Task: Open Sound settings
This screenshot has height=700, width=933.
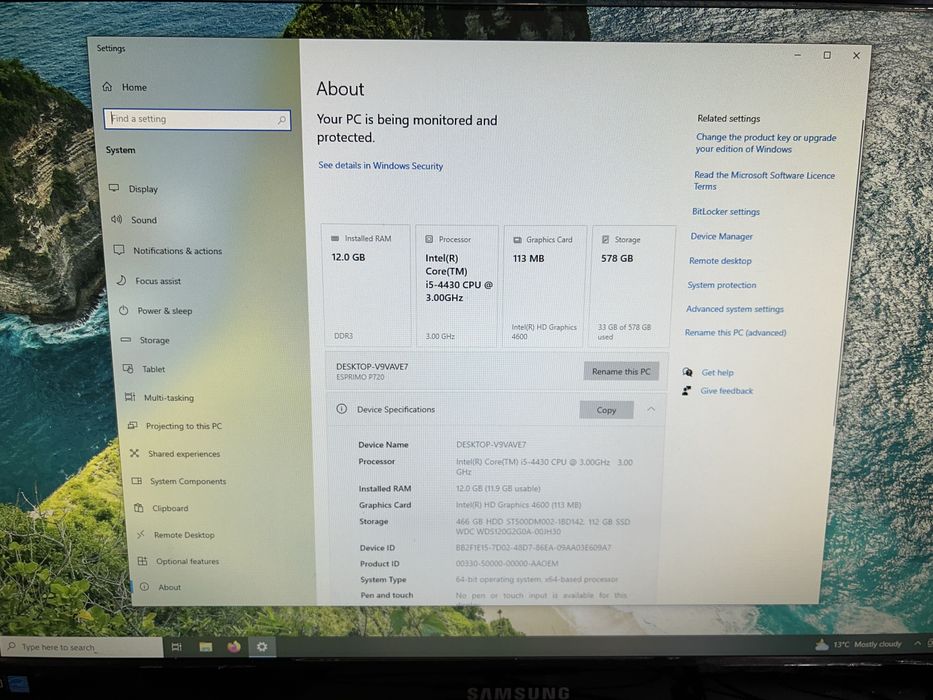Action: 134,220
